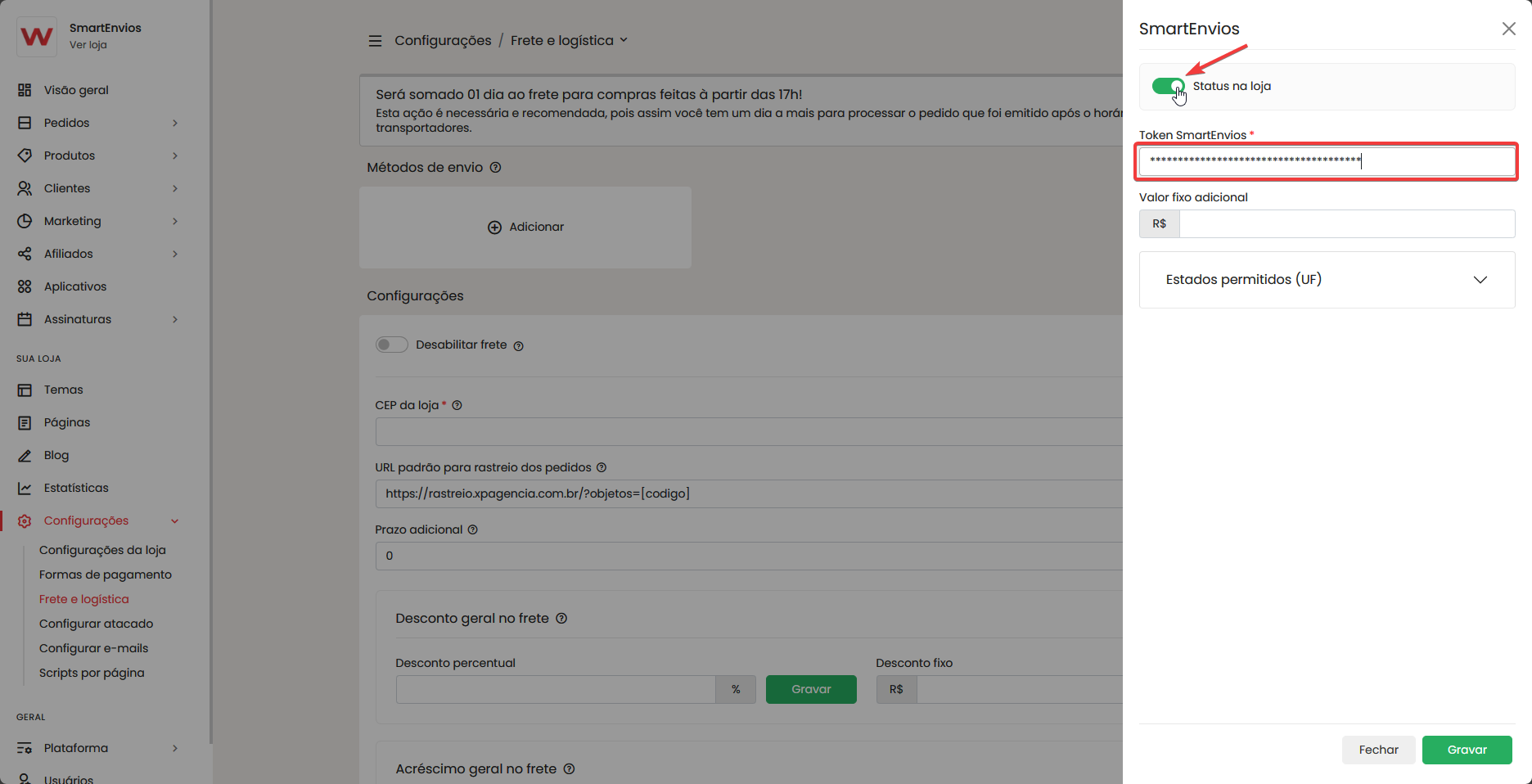
Task: Focus the Token SmartEnvios field
Action: [1327, 161]
